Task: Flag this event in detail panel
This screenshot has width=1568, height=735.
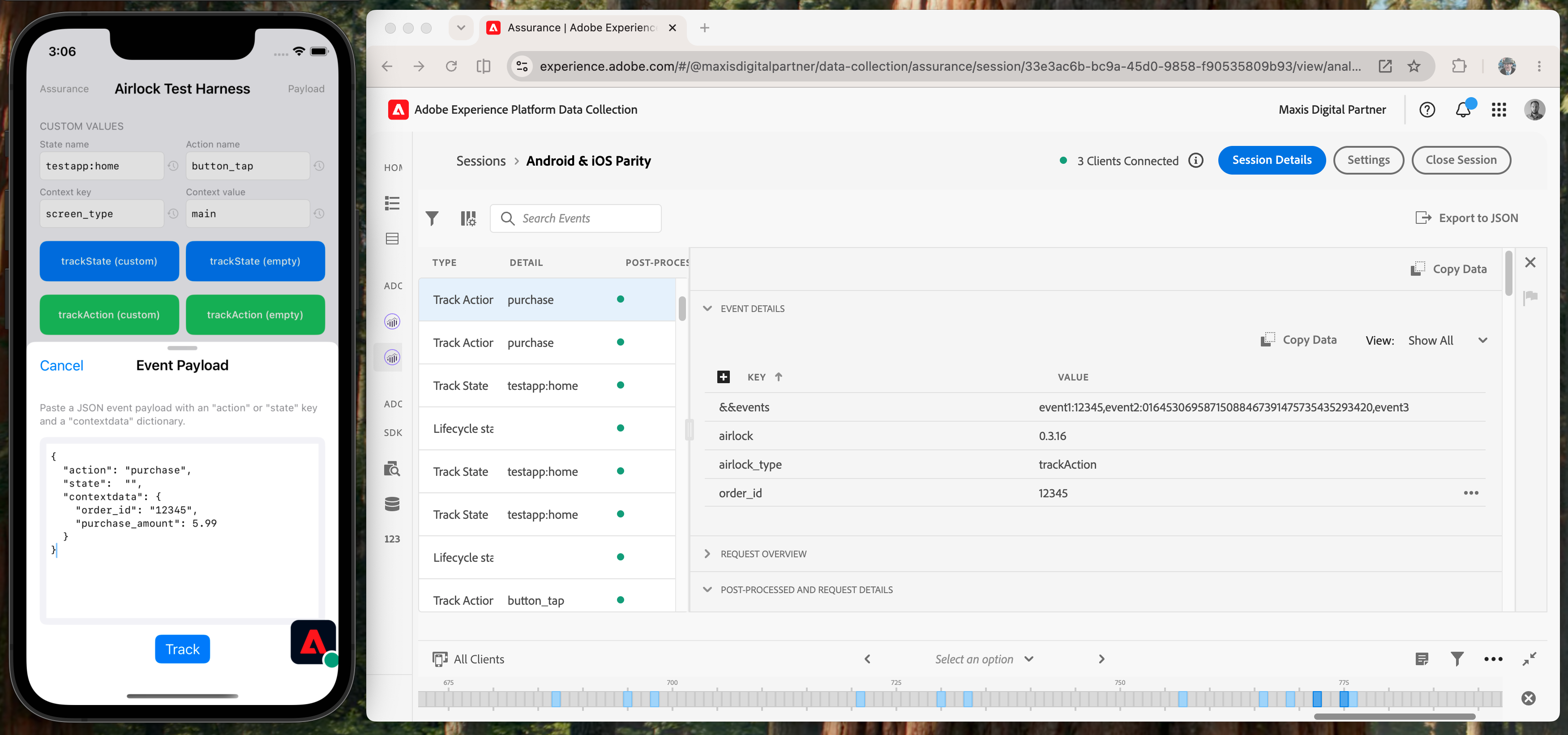Action: click(x=1530, y=297)
